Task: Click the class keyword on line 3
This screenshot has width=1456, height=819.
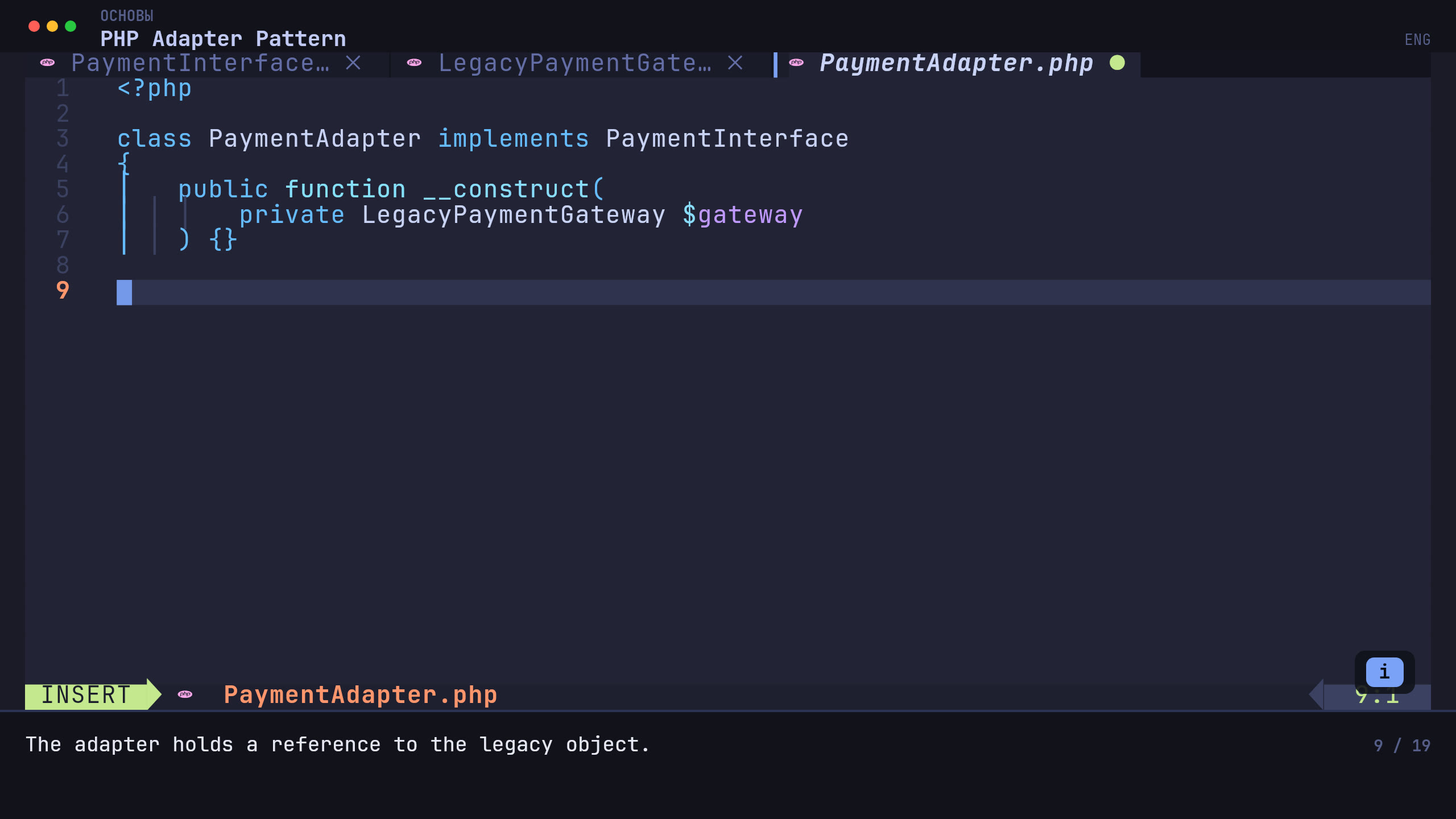Action: 154,139
